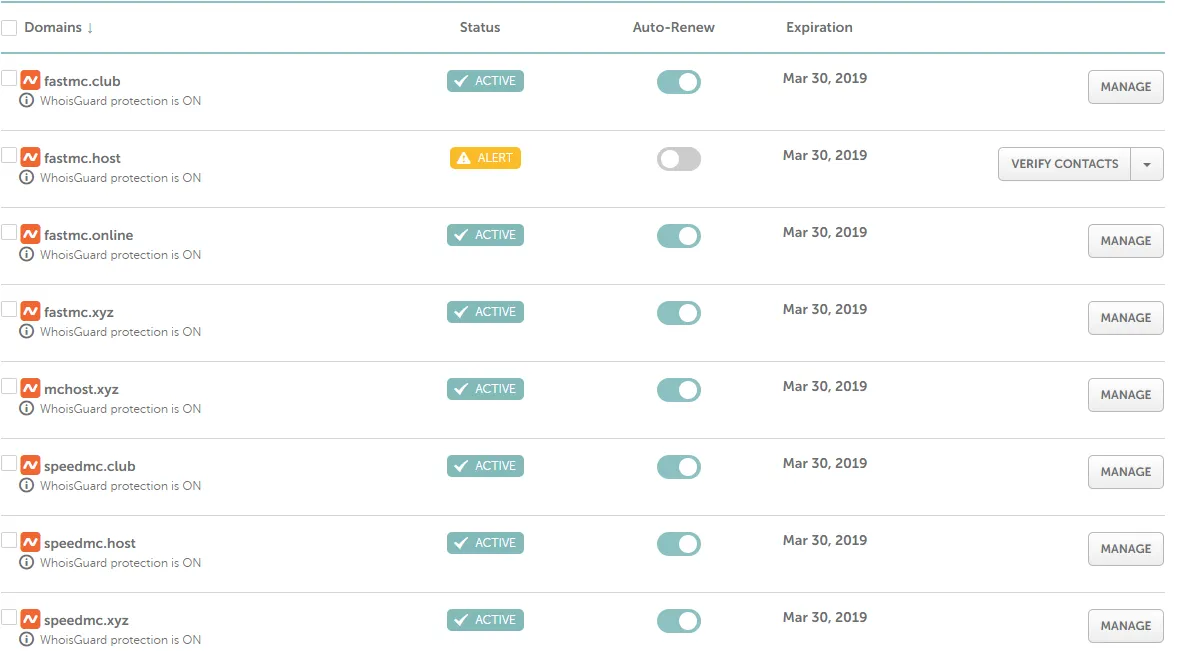Image resolution: width=1178 pixels, height=651 pixels.
Task: Click the Namecheap logo icon beside speedmc.club
Action: [30, 466]
